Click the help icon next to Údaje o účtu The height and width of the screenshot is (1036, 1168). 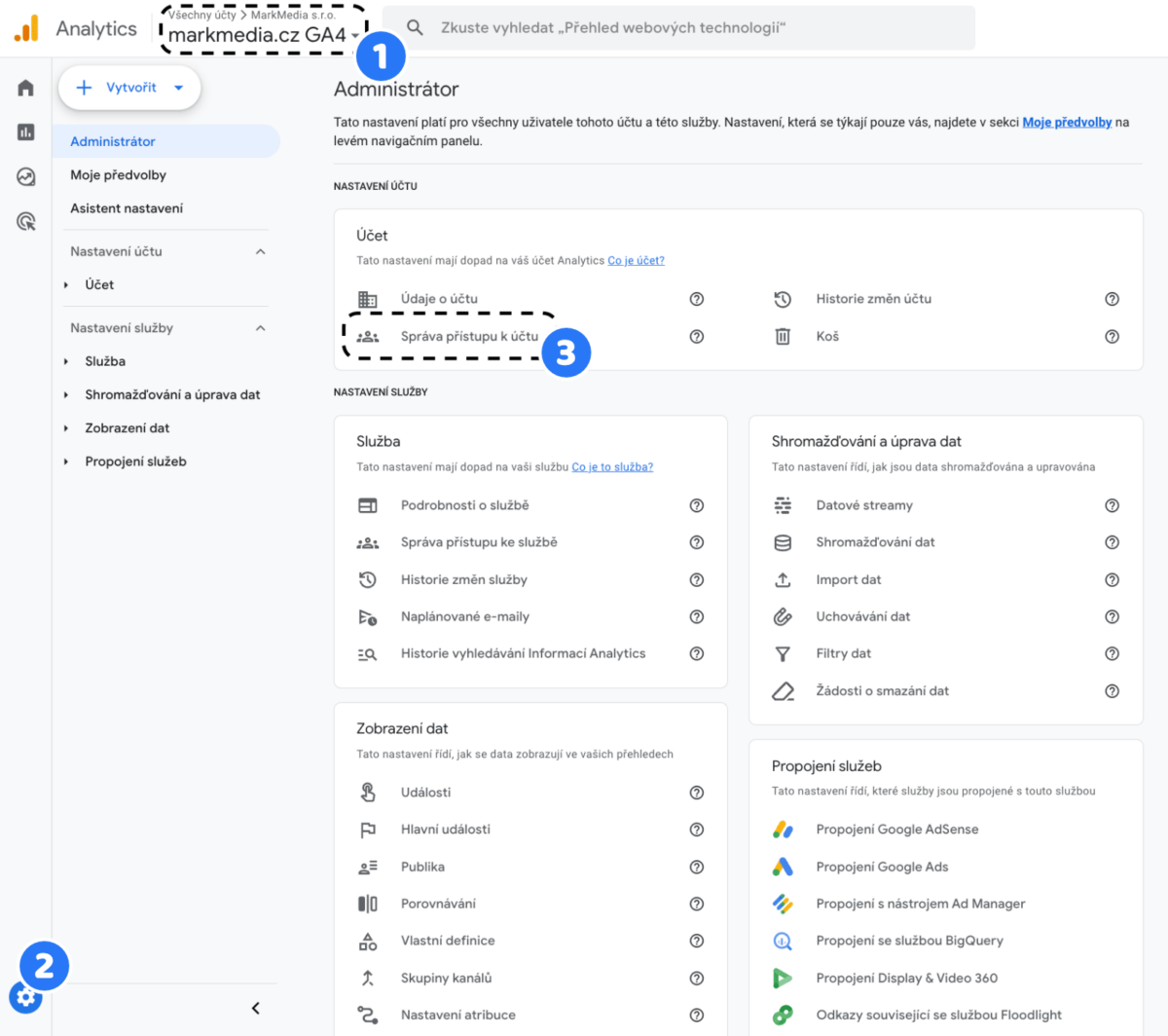pos(696,299)
